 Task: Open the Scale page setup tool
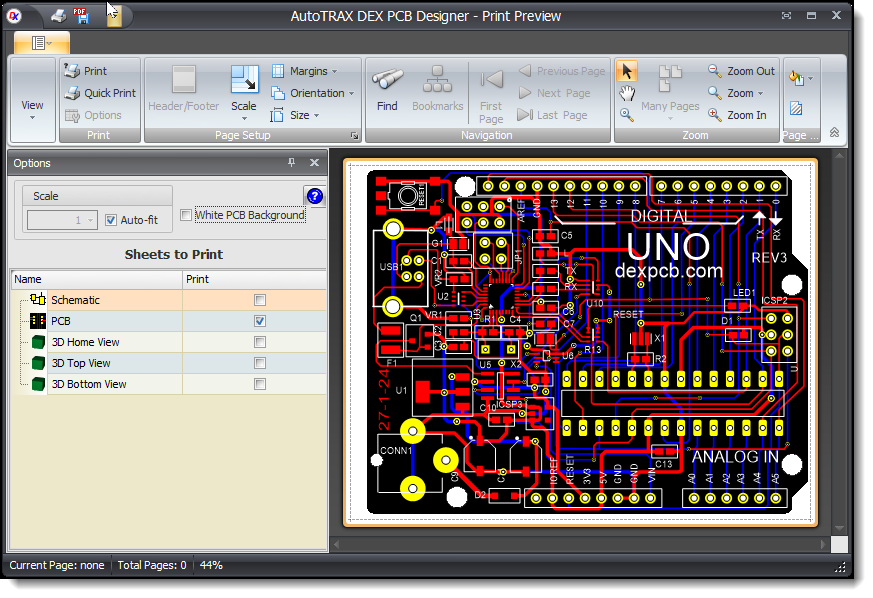click(244, 88)
